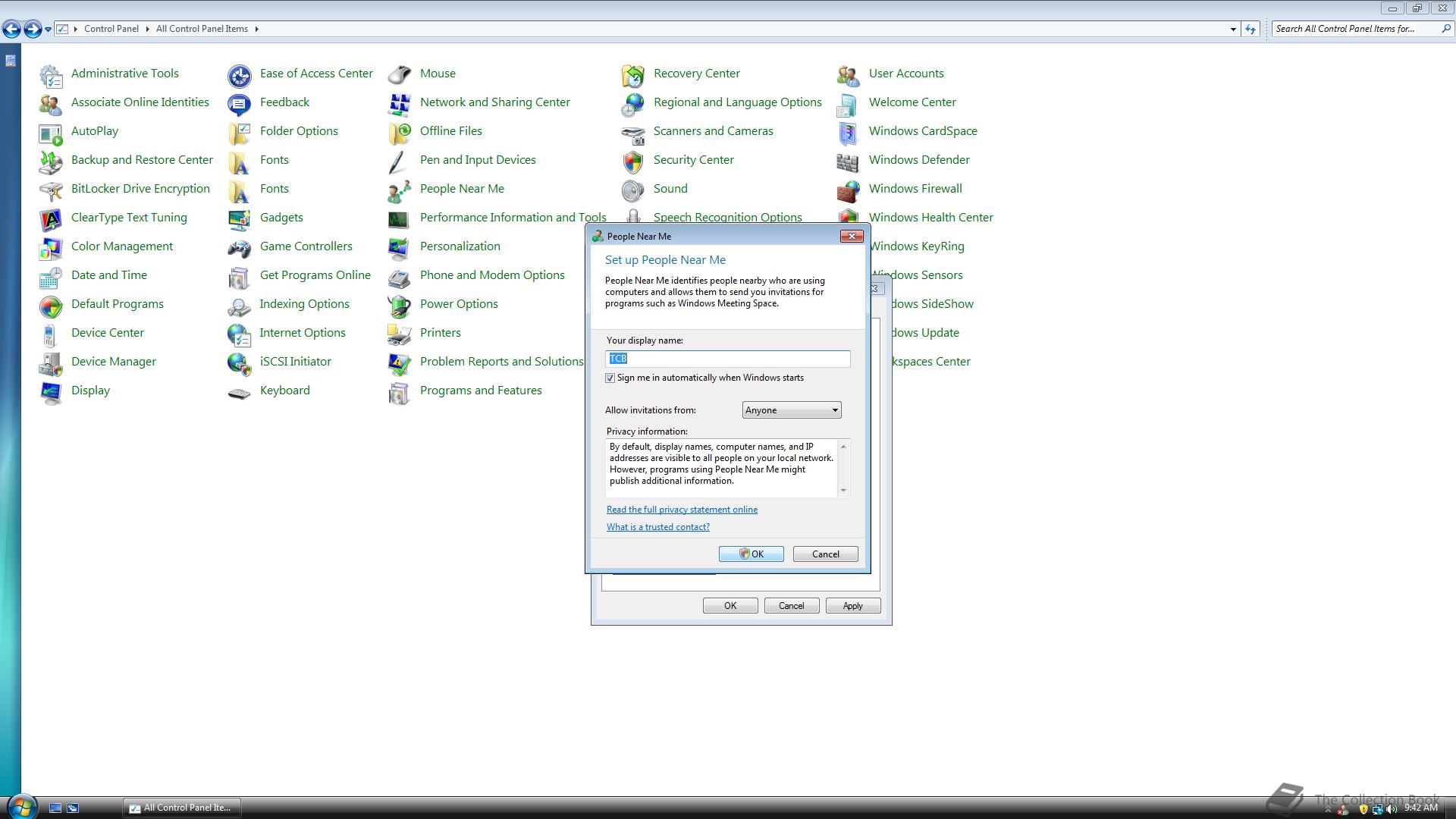Open the Phone and Modem Options item

click(x=492, y=275)
